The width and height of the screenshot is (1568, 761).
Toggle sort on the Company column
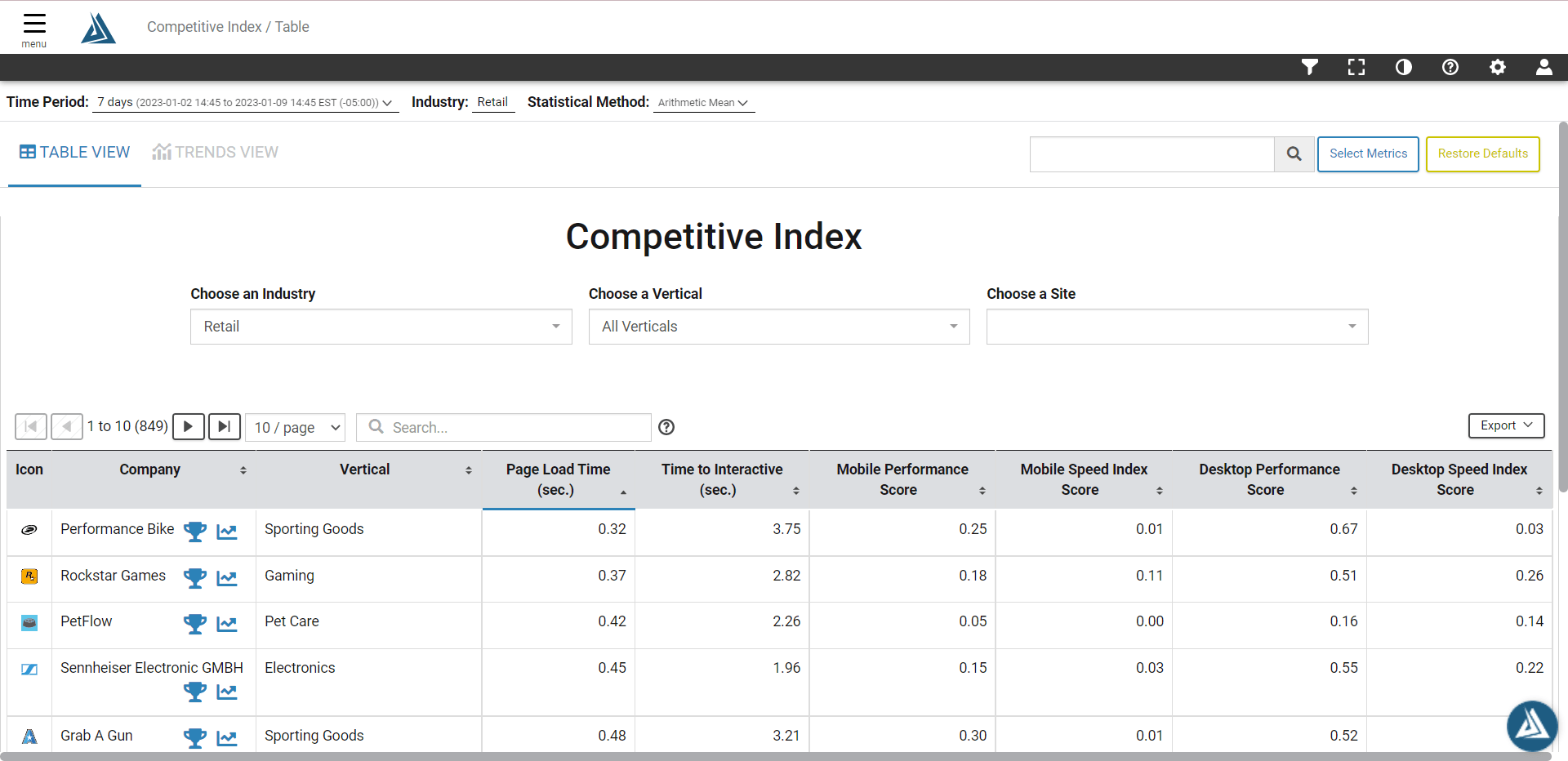coord(243,470)
